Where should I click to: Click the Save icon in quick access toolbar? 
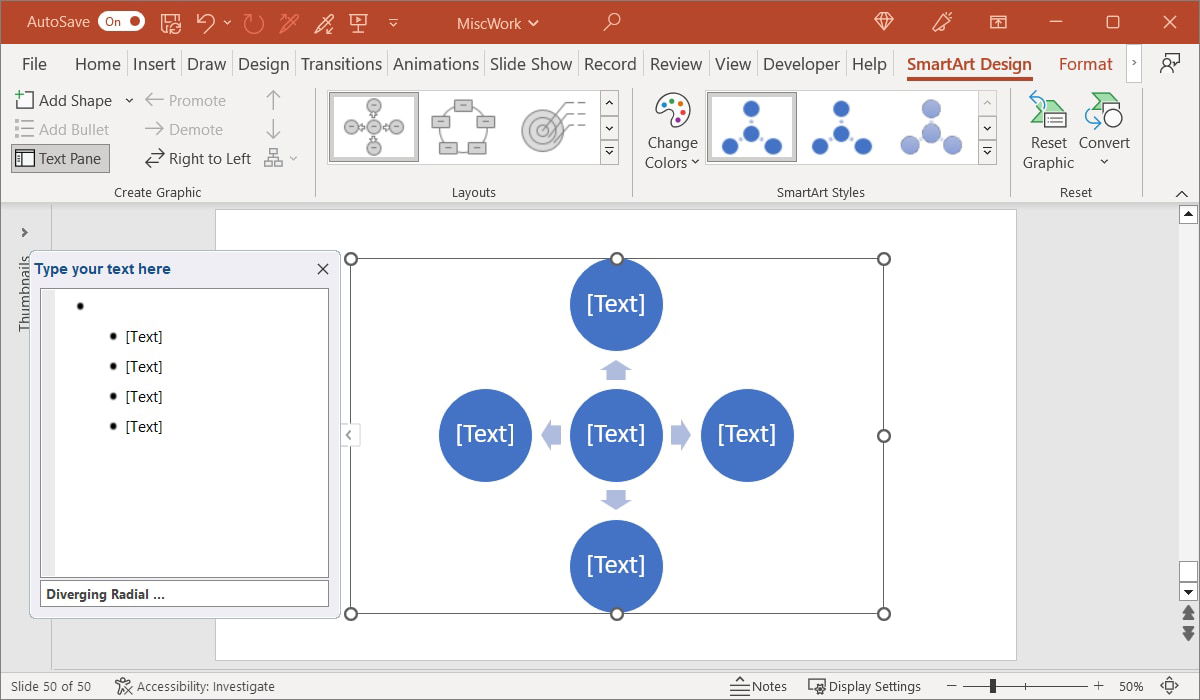[171, 21]
